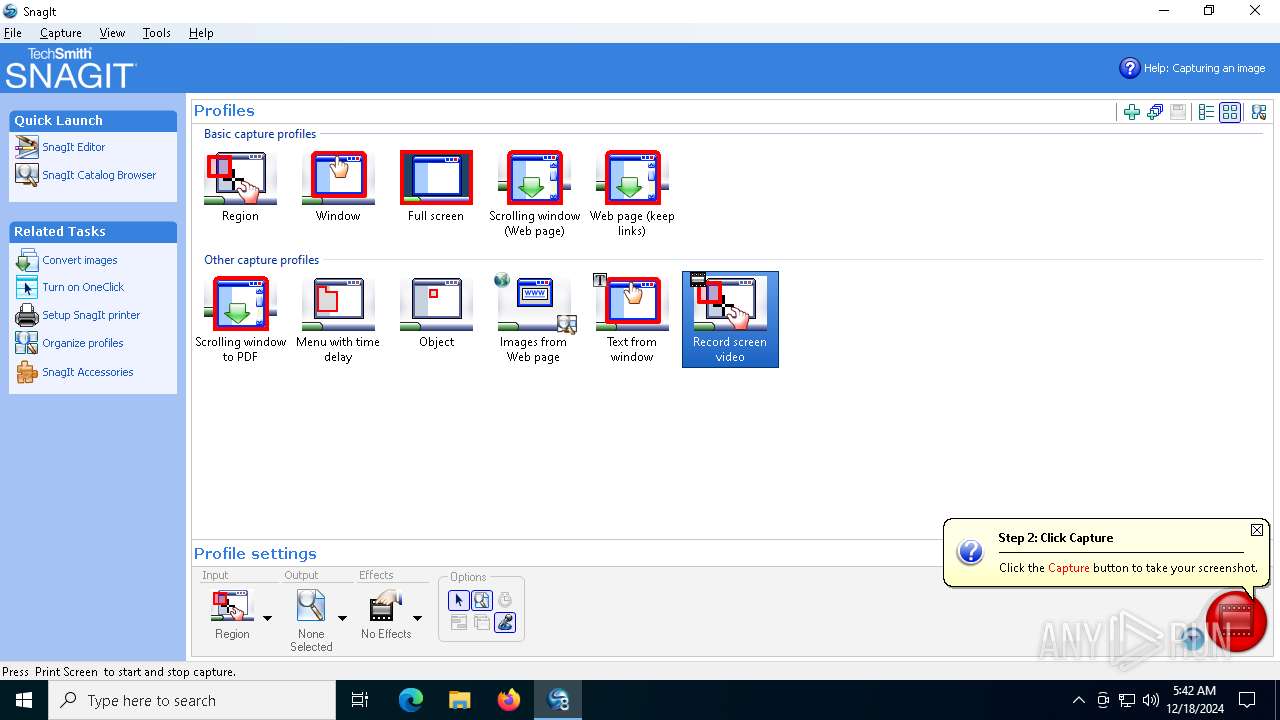The image size is (1280, 720).
Task: Click the SnagIt Accessories puzzle icon
Action: coord(27,372)
